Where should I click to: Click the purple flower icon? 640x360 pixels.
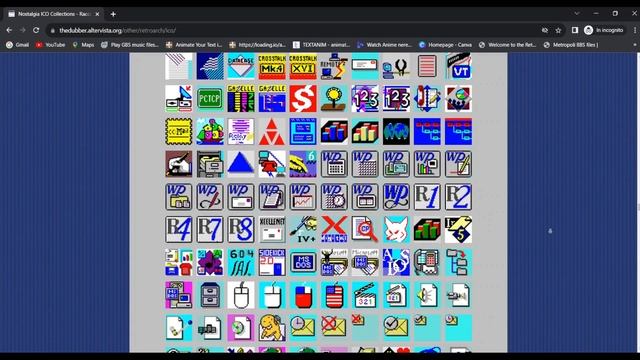pyautogui.click(x=210, y=262)
